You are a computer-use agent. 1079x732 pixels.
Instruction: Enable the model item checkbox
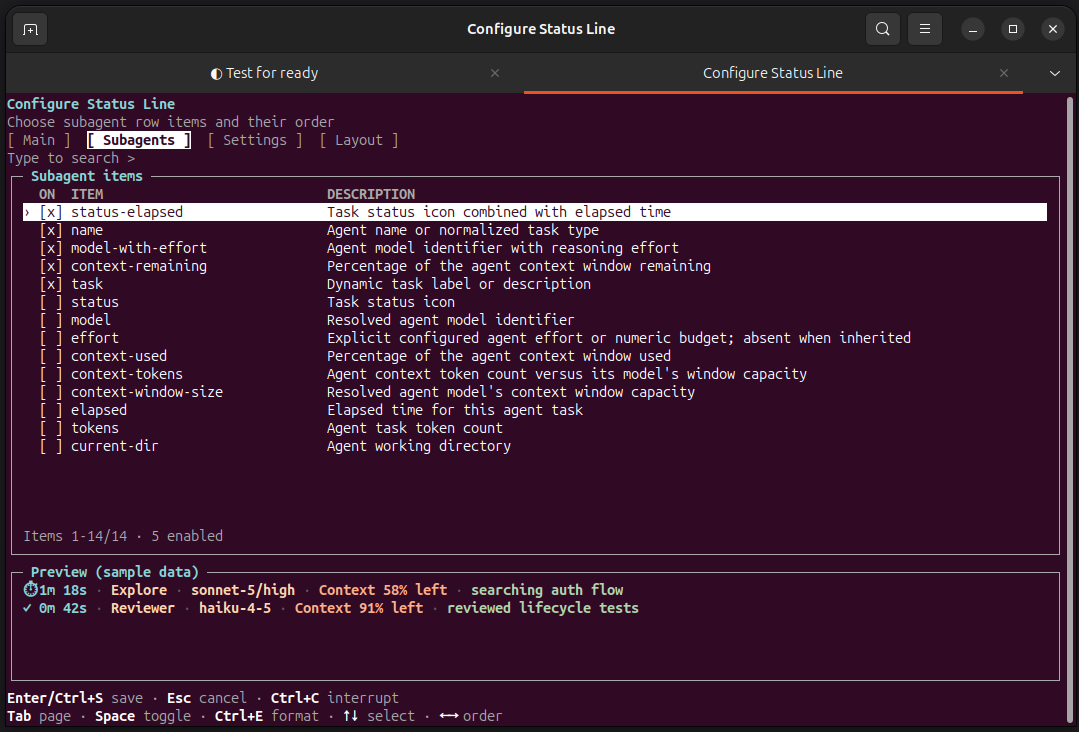(50, 320)
